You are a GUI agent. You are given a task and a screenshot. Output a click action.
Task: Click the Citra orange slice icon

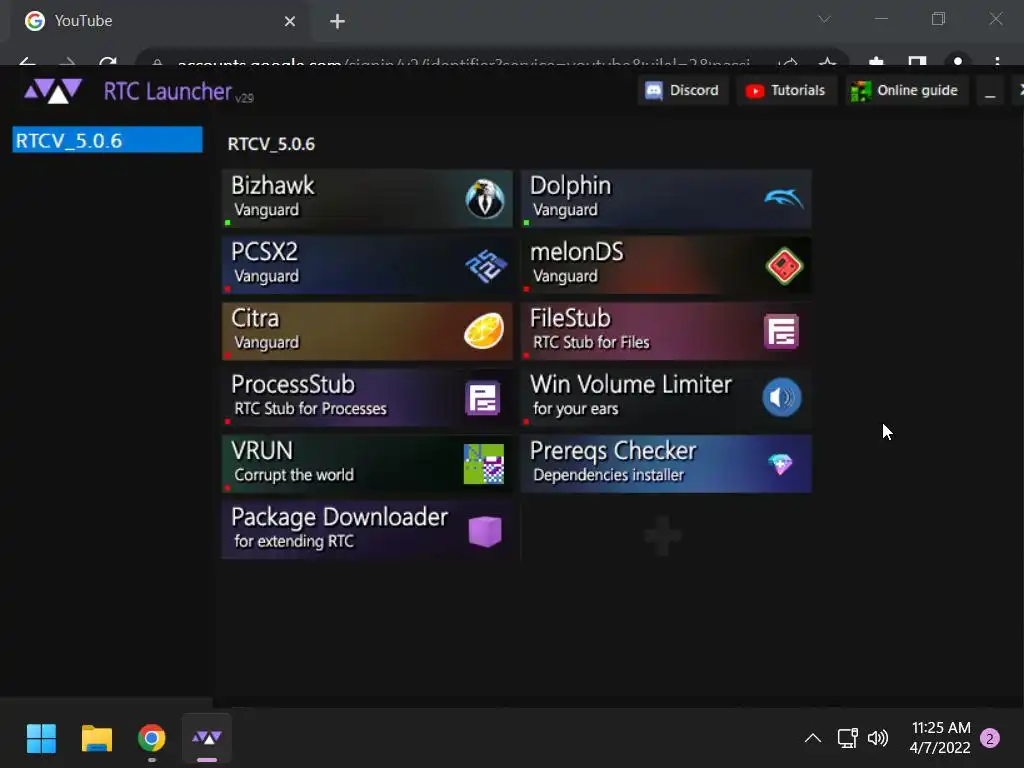[484, 330]
